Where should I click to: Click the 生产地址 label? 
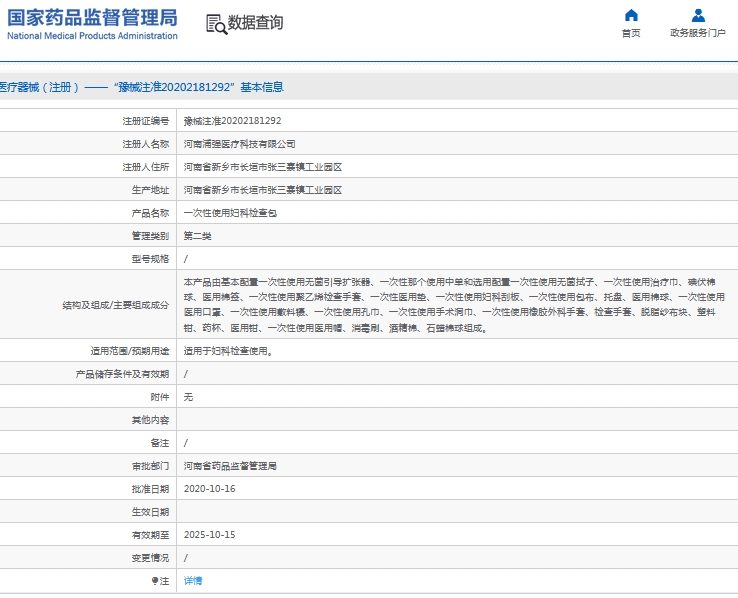click(x=150, y=190)
